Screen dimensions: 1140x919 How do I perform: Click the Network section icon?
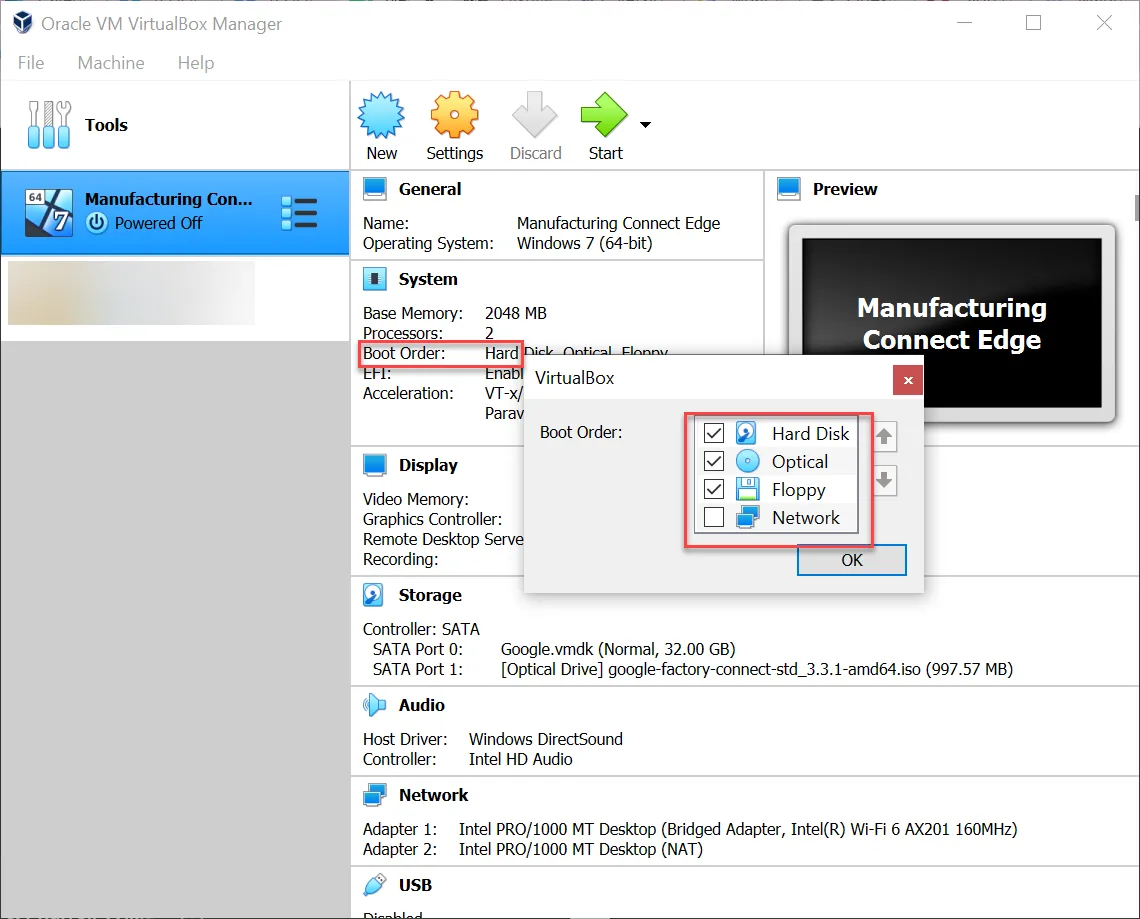point(374,795)
